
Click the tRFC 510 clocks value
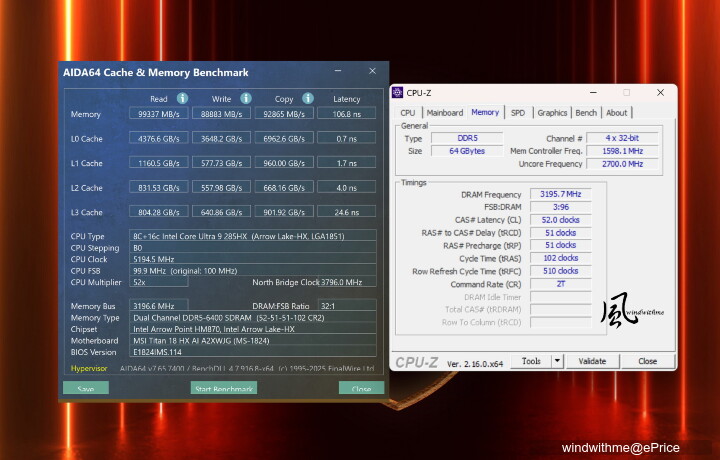click(561, 271)
